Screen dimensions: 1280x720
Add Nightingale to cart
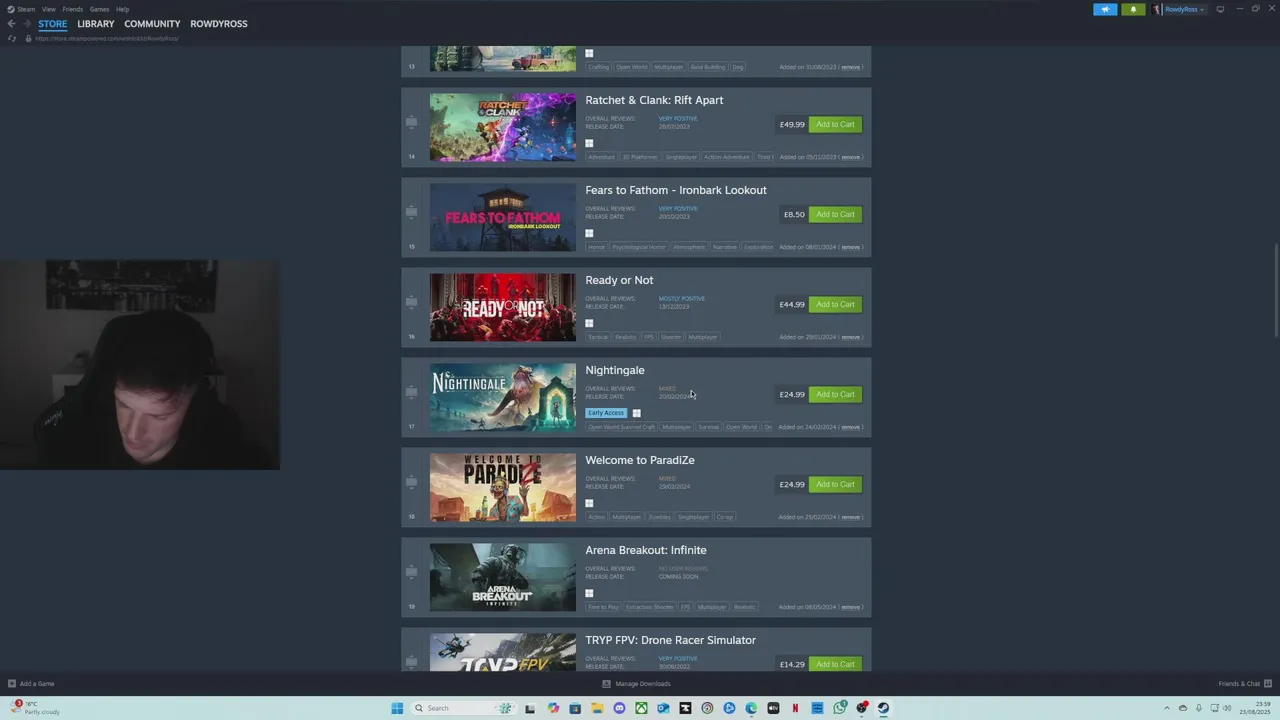pyautogui.click(x=835, y=394)
